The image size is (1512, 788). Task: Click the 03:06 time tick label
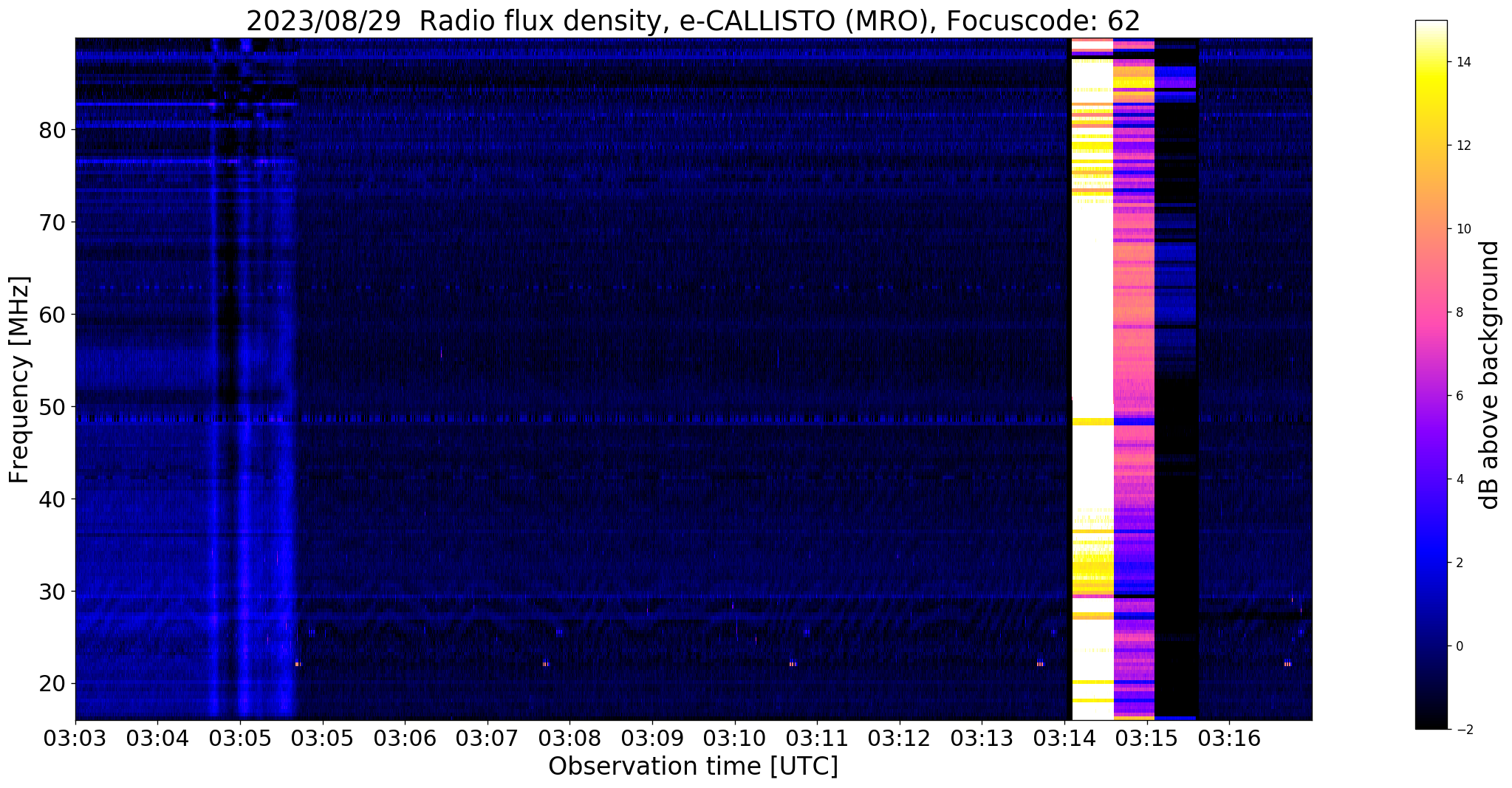click(x=405, y=739)
